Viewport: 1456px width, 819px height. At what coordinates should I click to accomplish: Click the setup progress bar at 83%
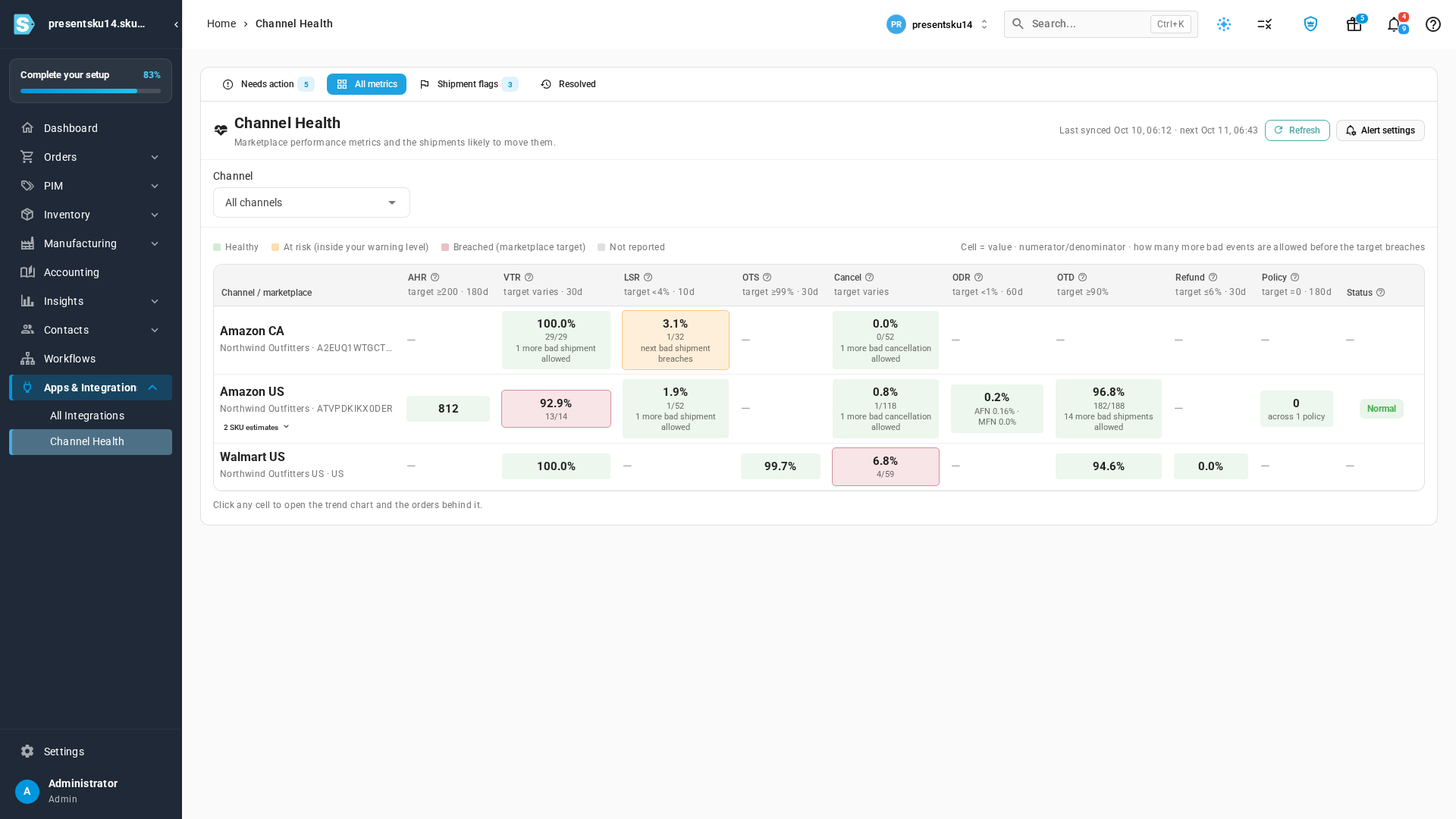[x=90, y=91]
